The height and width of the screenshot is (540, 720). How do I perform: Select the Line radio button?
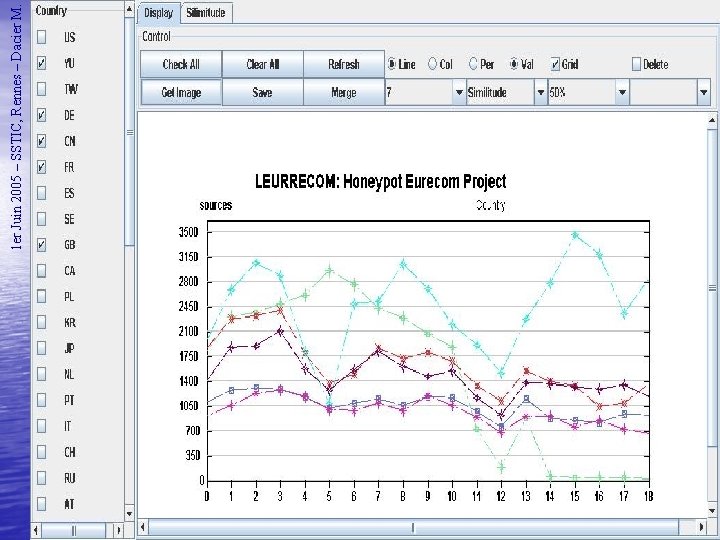click(392, 64)
